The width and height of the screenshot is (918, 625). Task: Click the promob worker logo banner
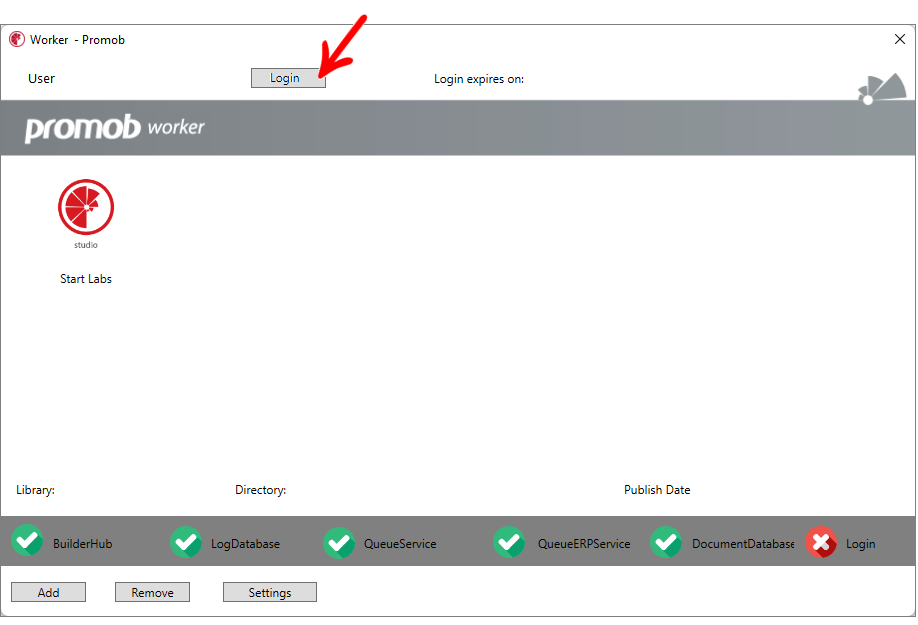point(115,128)
